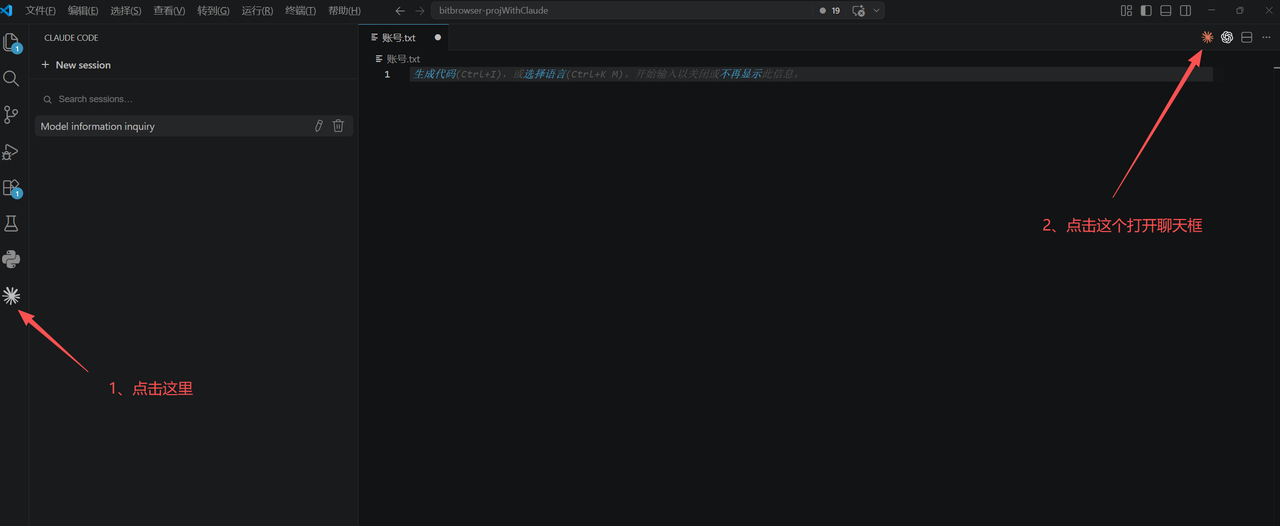
Task: Toggle the bottom panel visibility
Action: coord(1166,10)
